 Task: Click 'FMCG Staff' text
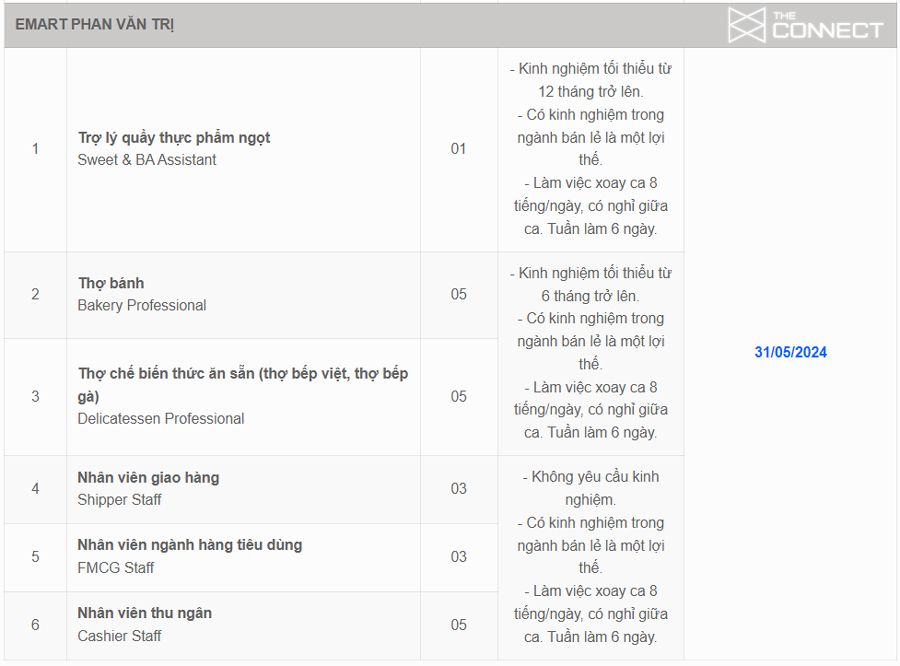(116, 568)
